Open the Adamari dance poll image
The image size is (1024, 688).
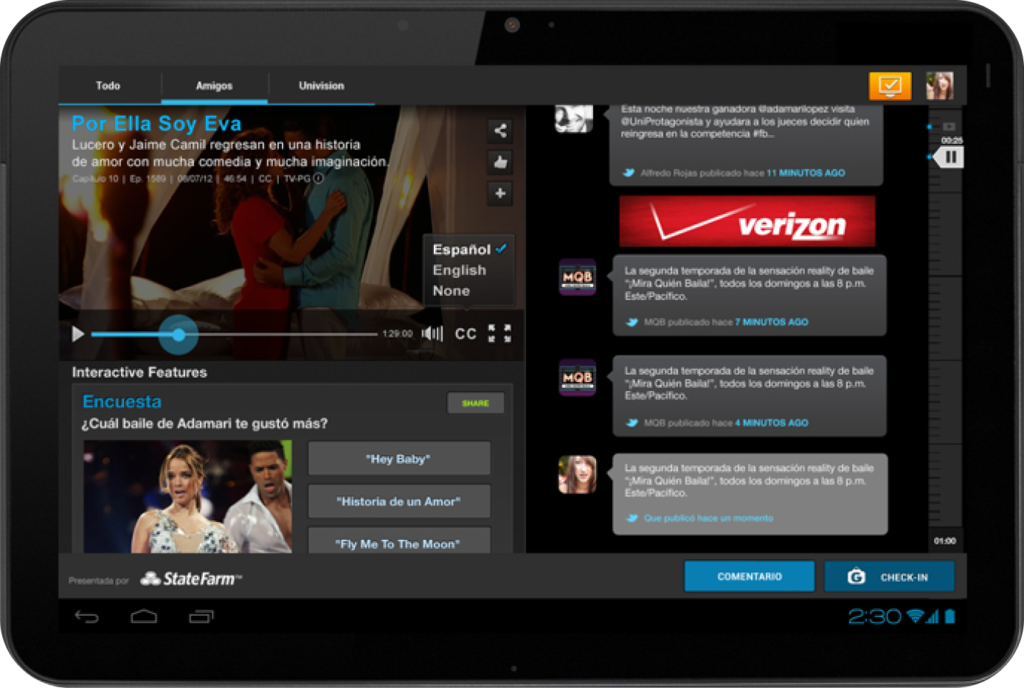point(187,497)
